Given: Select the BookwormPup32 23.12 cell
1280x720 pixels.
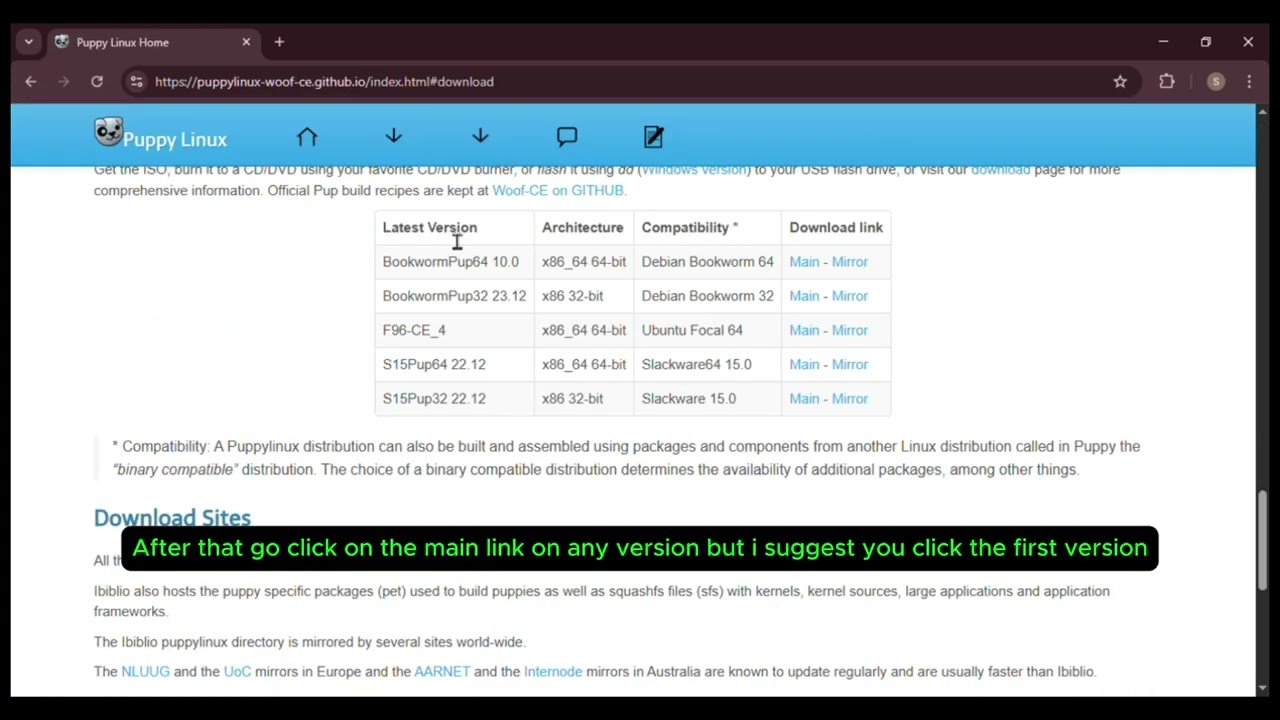Looking at the screenshot, I should pyautogui.click(x=455, y=296).
